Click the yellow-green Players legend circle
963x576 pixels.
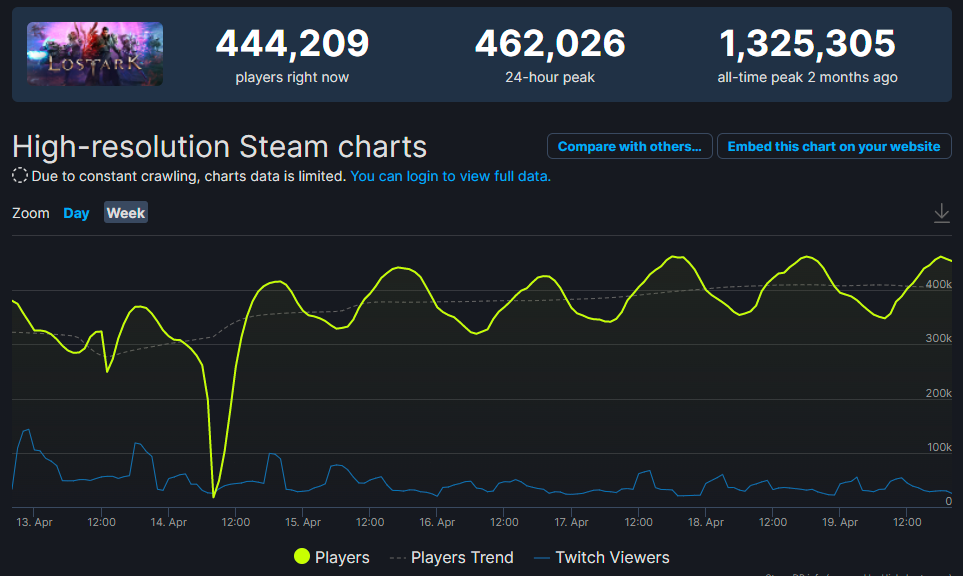coord(301,557)
